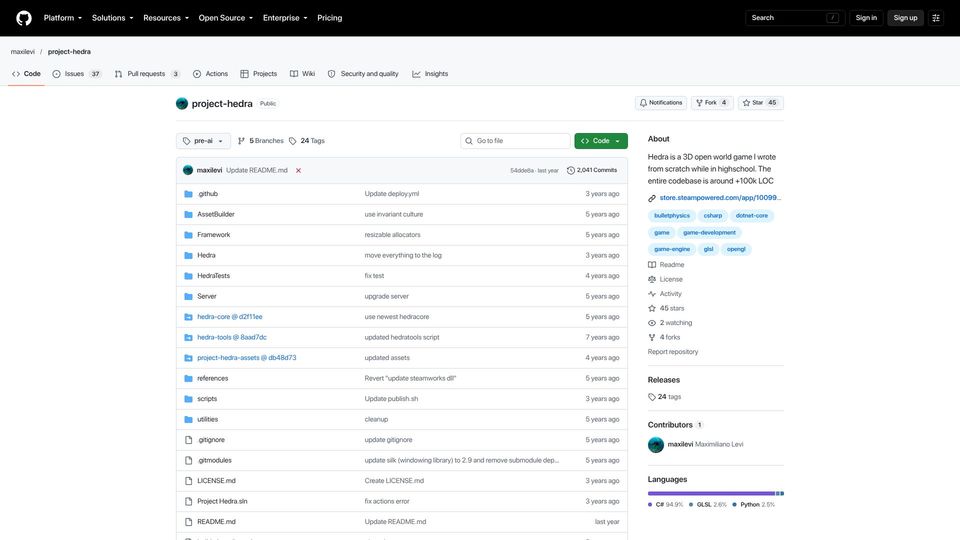Click the hedra-core submodule icon

(x=189, y=317)
